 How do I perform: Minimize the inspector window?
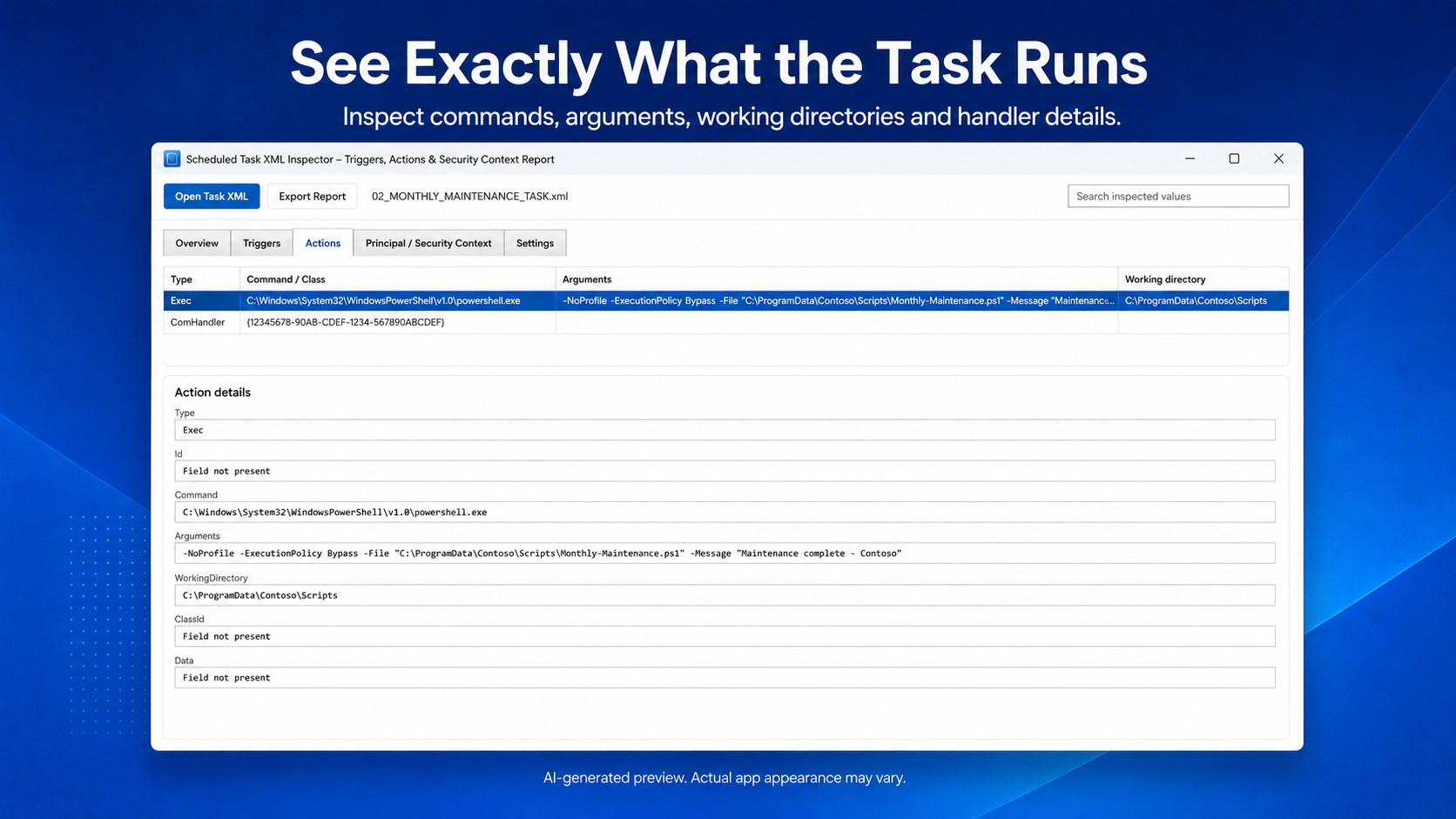click(x=1190, y=158)
